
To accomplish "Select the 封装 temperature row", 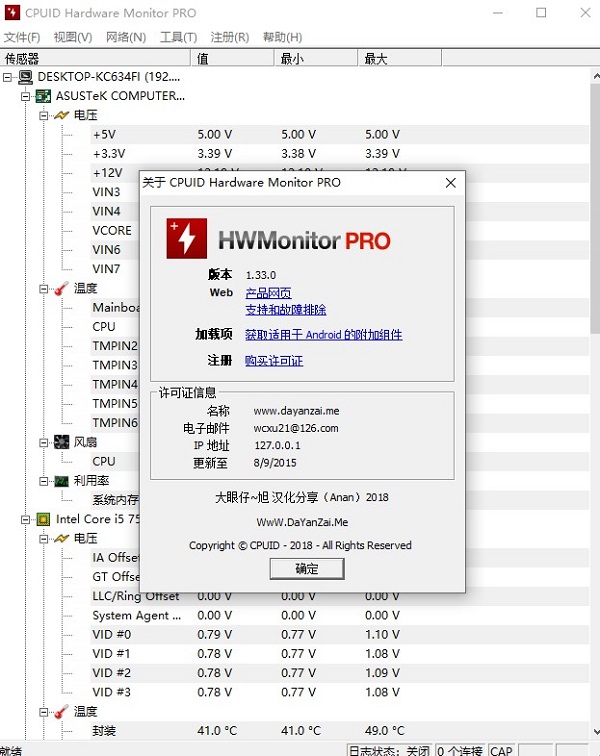I will (340, 731).
